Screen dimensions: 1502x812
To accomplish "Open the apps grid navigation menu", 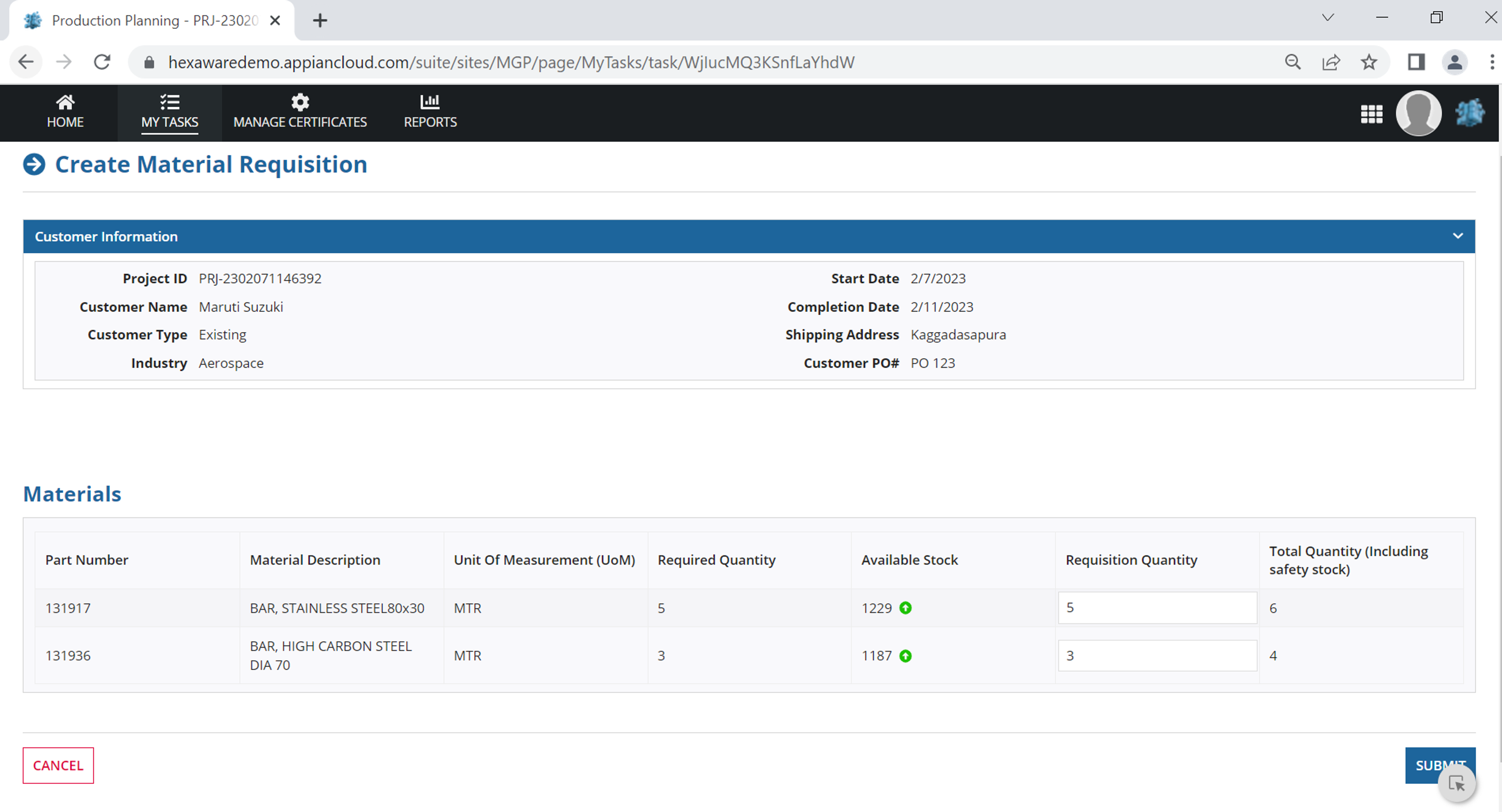I will (1371, 114).
